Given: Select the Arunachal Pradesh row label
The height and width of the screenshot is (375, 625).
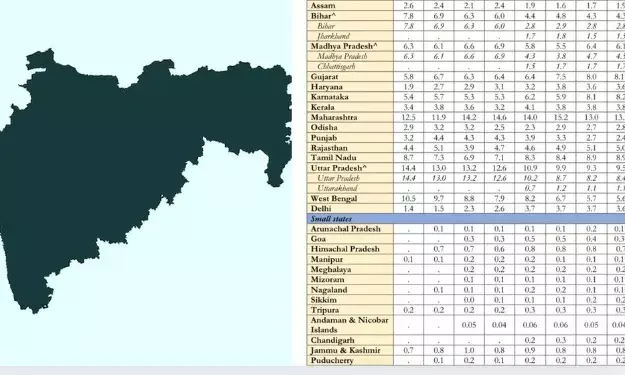Looking at the screenshot, I should point(346,229).
